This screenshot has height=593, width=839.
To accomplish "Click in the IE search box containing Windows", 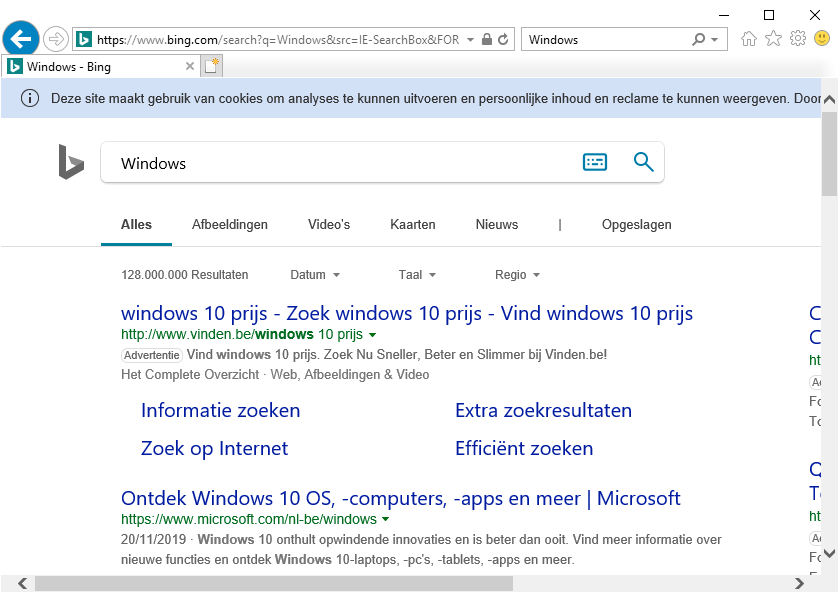I will tap(607, 40).
